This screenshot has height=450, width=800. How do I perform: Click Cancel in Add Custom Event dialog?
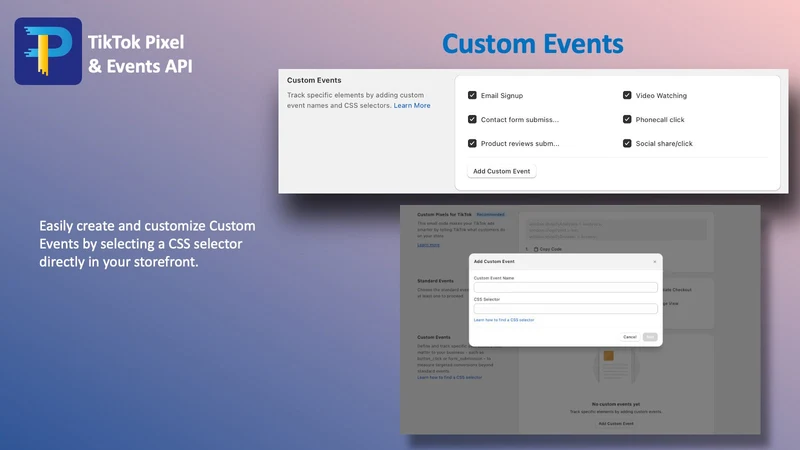pyautogui.click(x=630, y=337)
